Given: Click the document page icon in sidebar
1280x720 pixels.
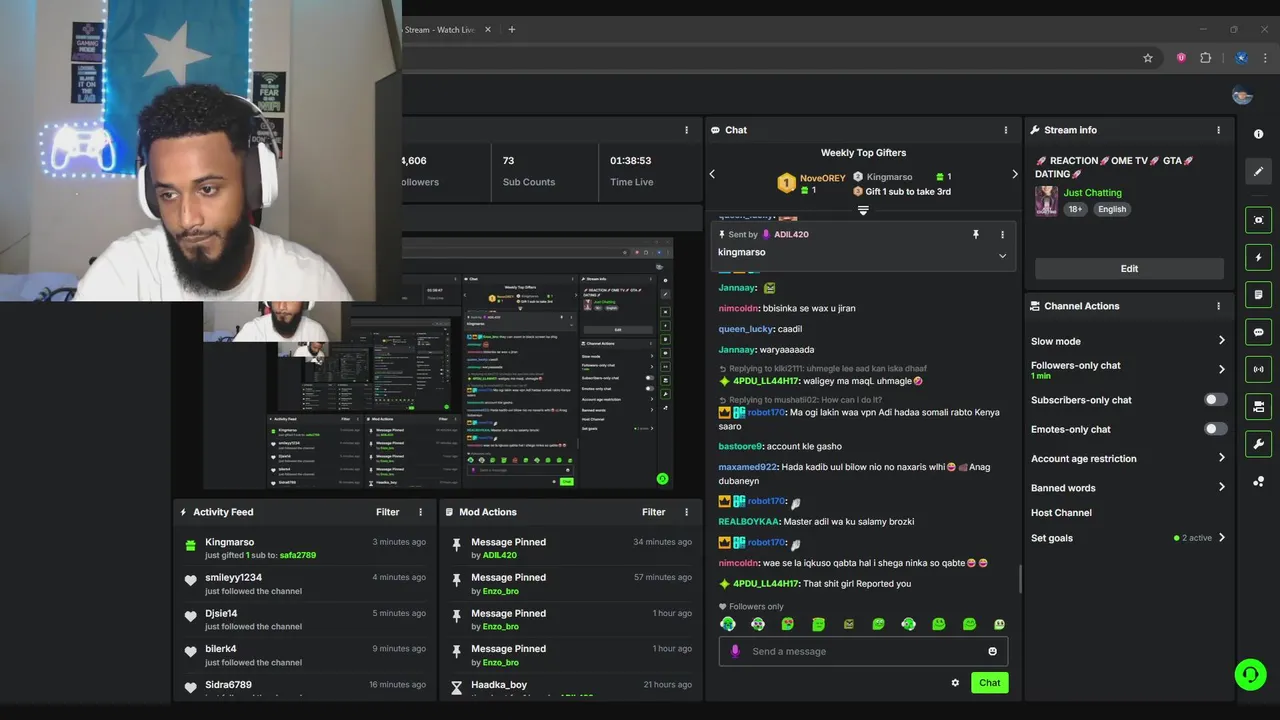Looking at the screenshot, I should (1258, 295).
